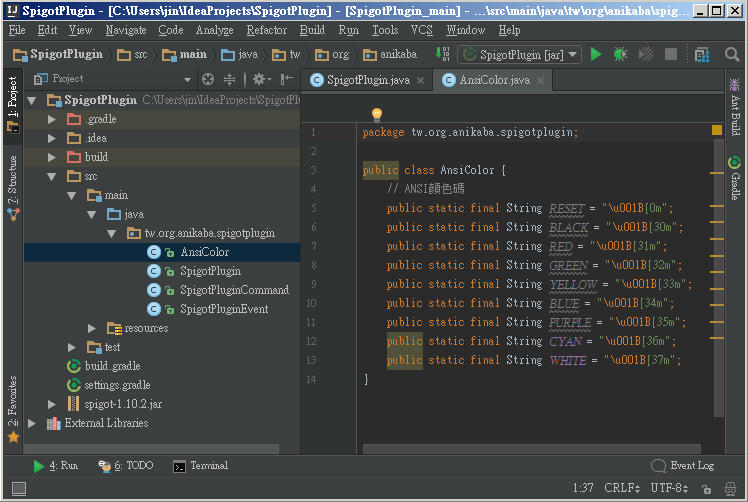Close the AnsiColor.java tab
Image resolution: width=748 pixels, height=502 pixels.
point(540,81)
